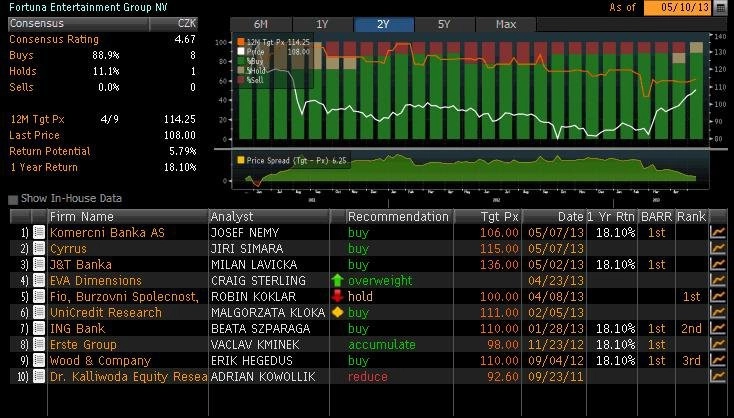
Task: Click orange 12M Tgt Px legend swatch
Action: click(241, 42)
